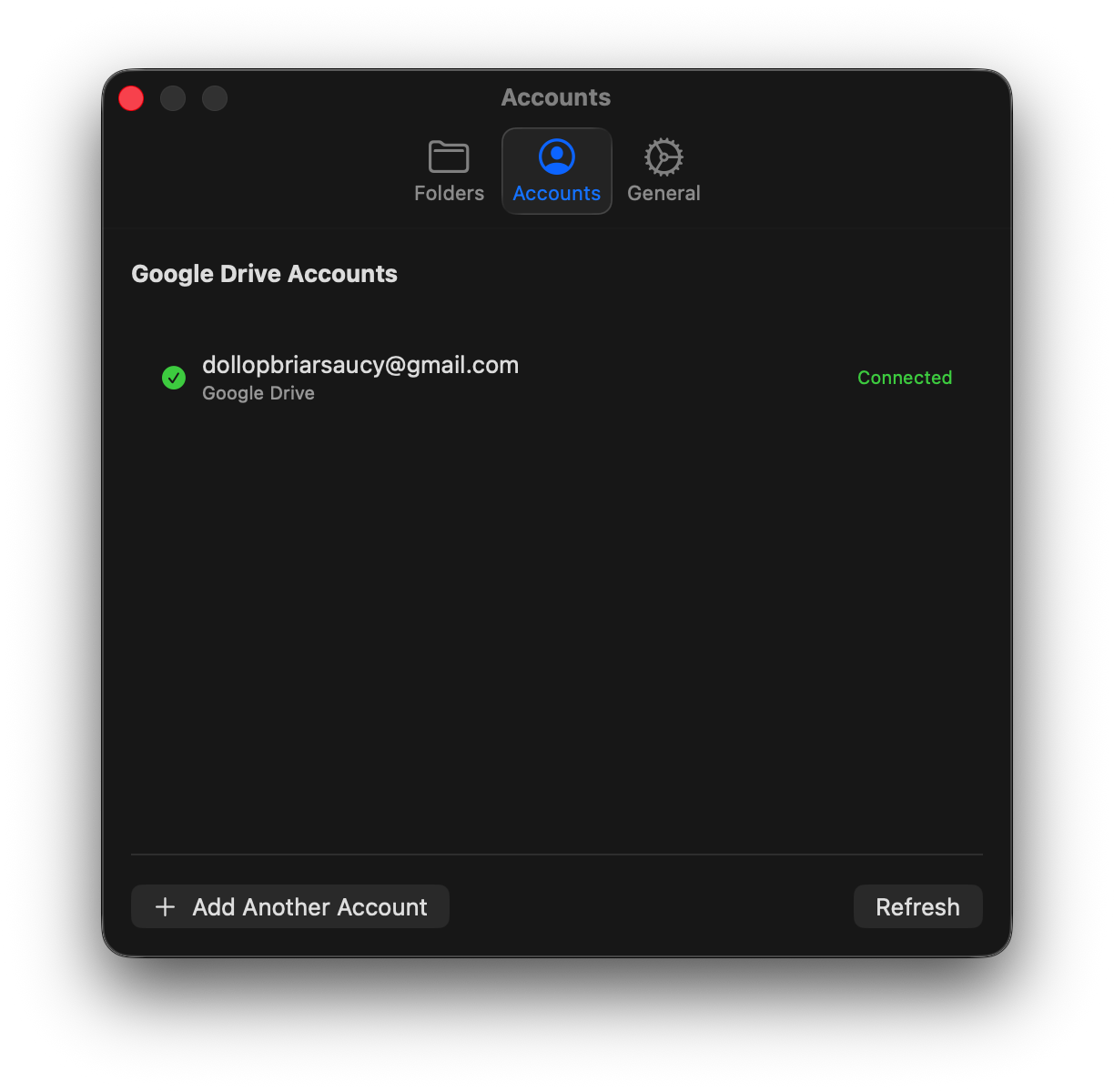Click the Google Drive subtitle under the email
1114x1092 pixels.
pyautogui.click(x=258, y=393)
